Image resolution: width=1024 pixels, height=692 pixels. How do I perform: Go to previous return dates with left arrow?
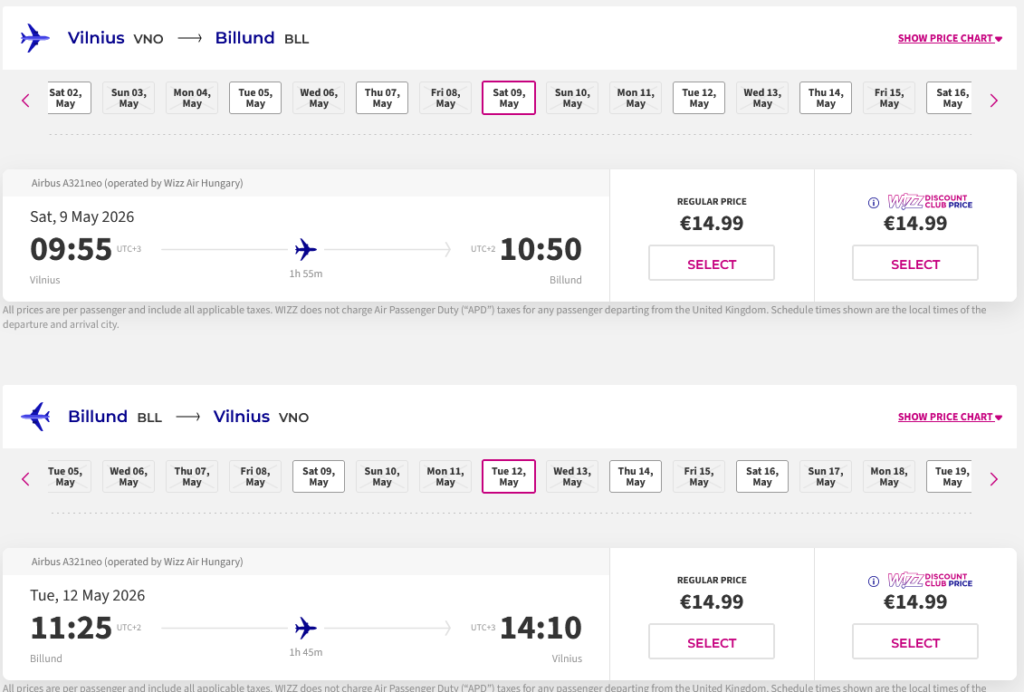[26, 479]
